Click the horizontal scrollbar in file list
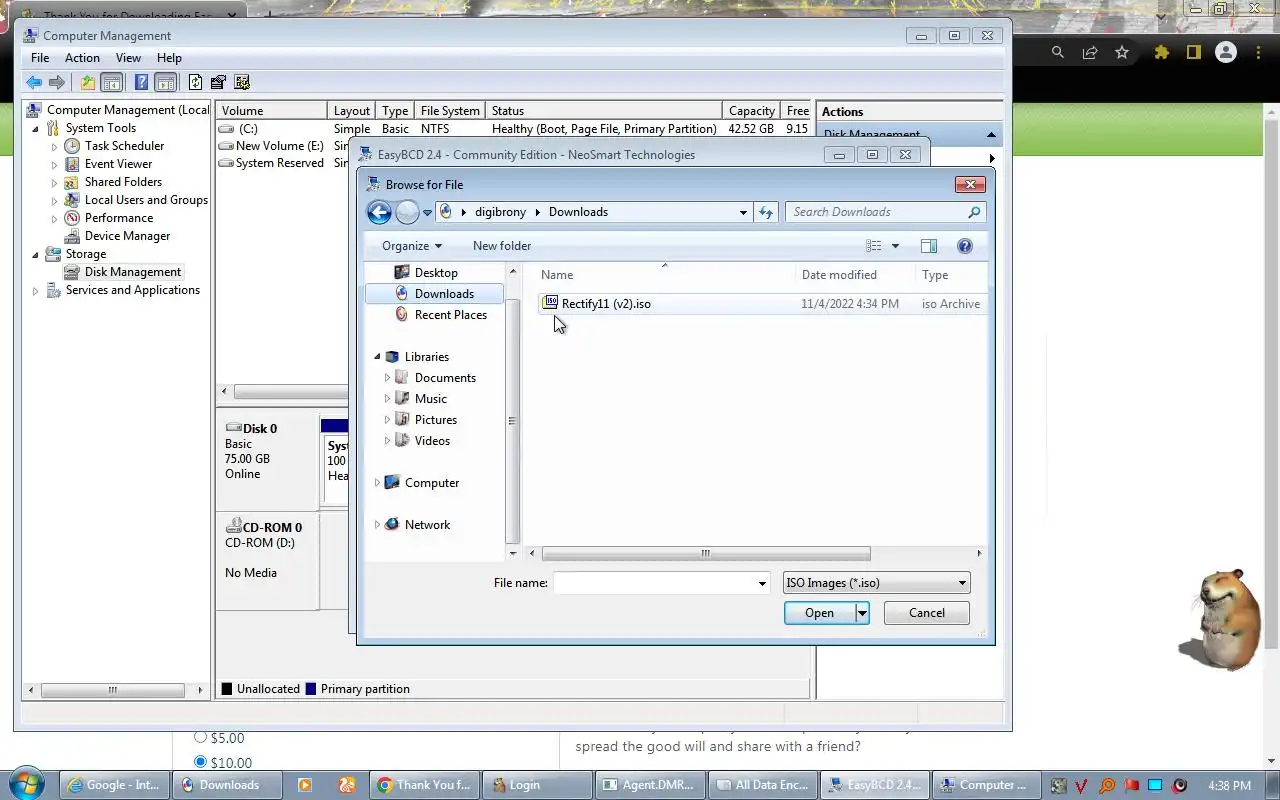Screen dimensions: 1280x800 tap(706, 553)
